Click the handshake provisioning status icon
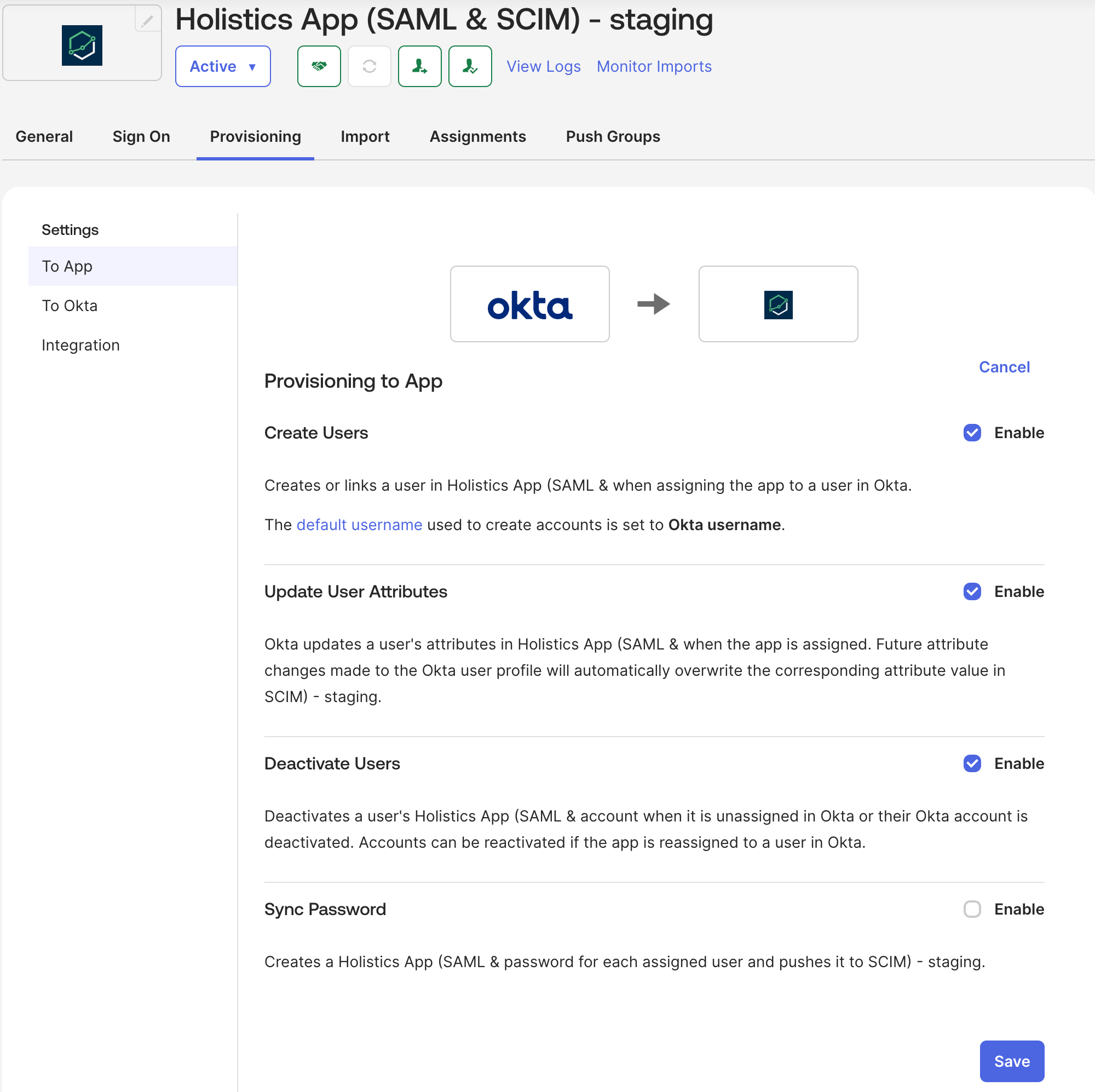 pos(319,66)
